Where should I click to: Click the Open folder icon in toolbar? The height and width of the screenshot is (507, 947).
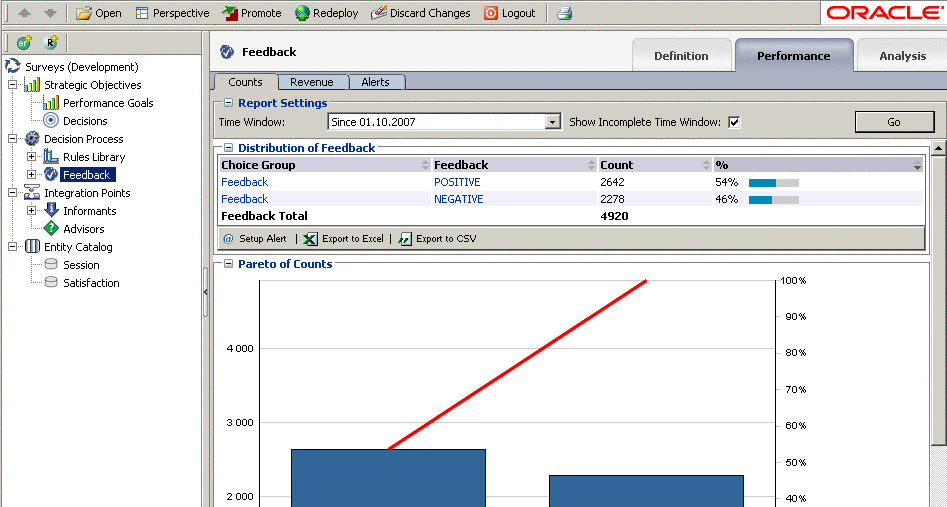(84, 13)
